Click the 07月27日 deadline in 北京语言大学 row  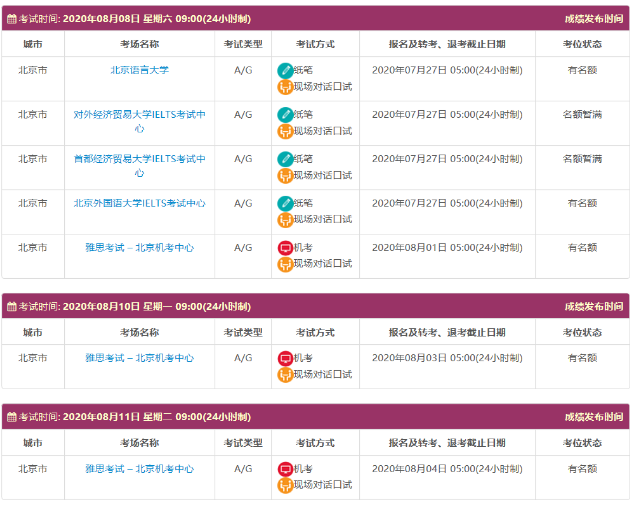pyautogui.click(x=447, y=70)
